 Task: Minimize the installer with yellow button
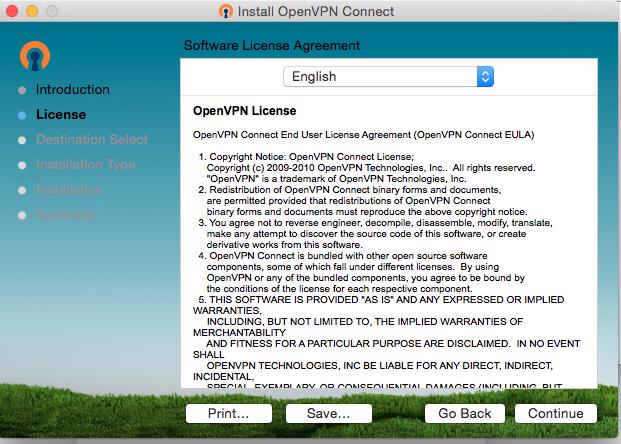(32, 11)
